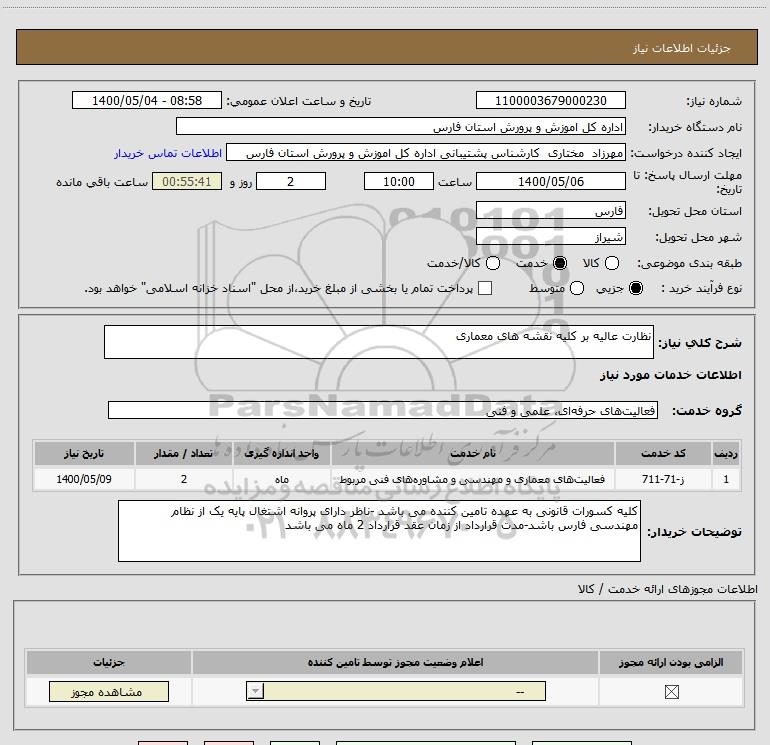Click the response deadline date 1400/05/06

(550, 182)
